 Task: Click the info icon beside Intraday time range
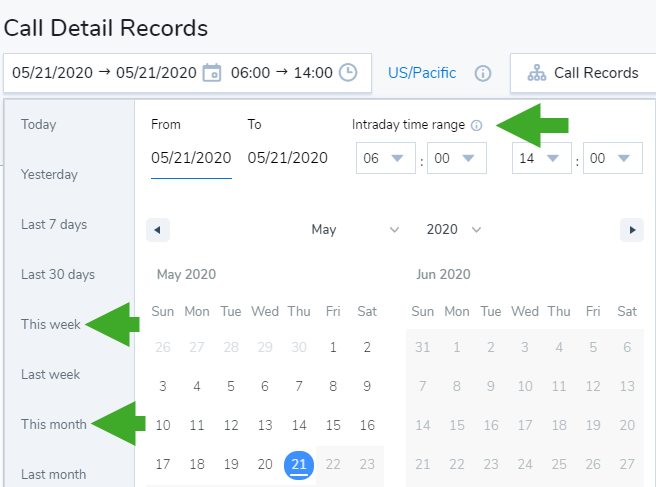click(x=477, y=125)
